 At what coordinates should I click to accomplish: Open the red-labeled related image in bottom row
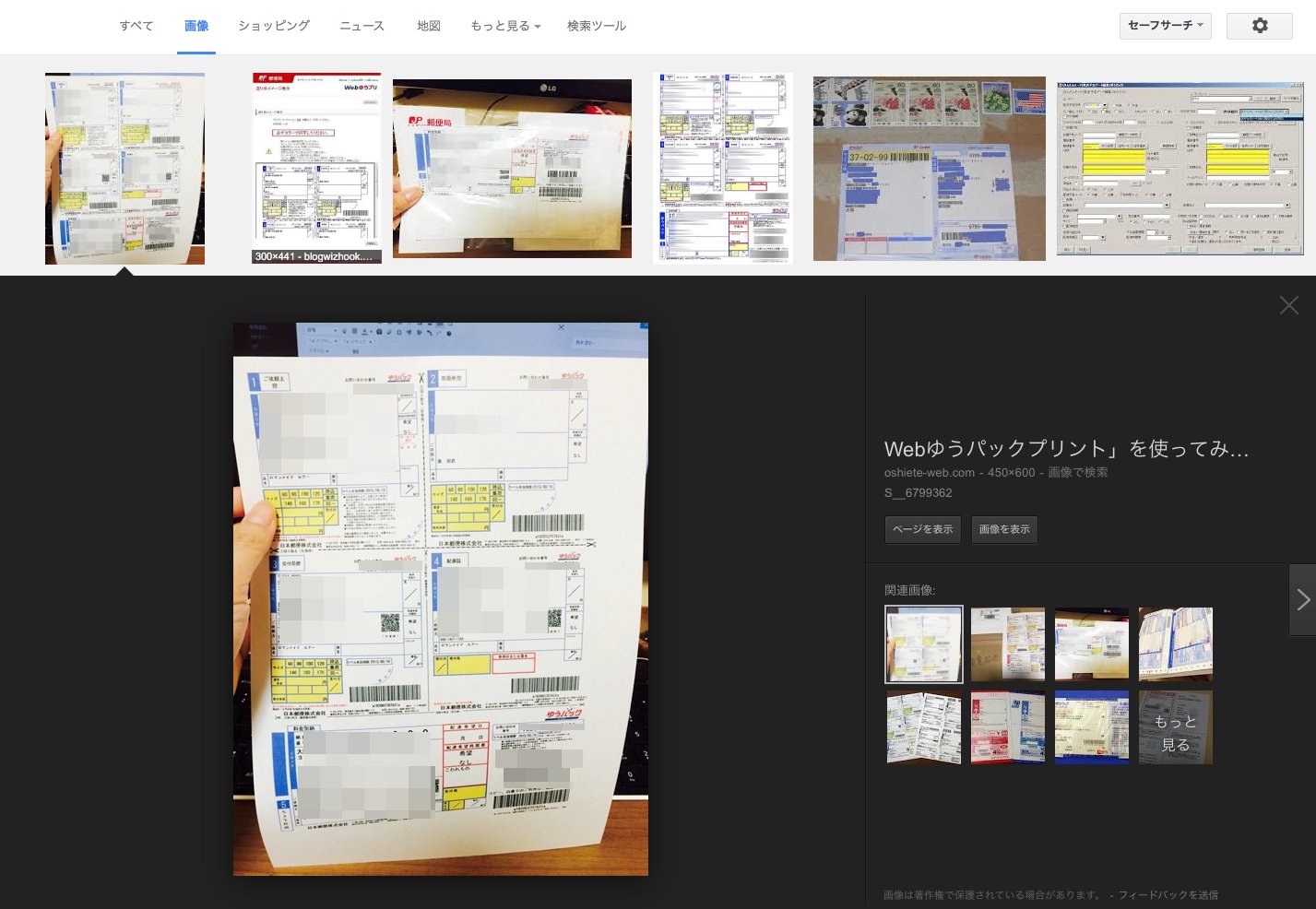coord(1008,727)
